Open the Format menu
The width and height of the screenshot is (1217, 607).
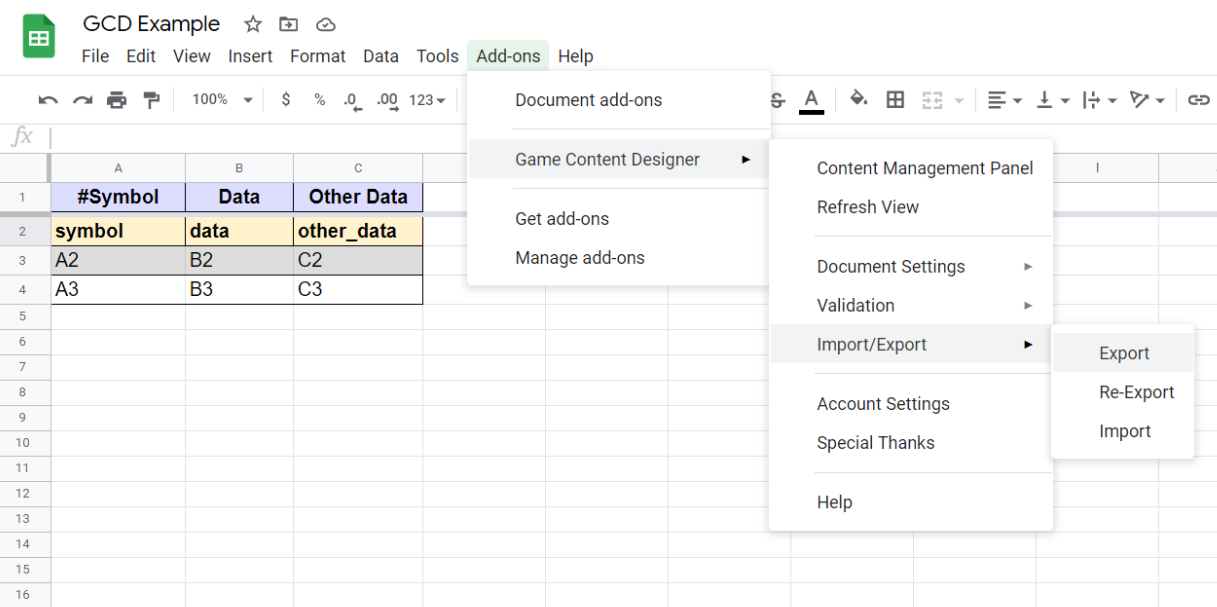coord(317,56)
